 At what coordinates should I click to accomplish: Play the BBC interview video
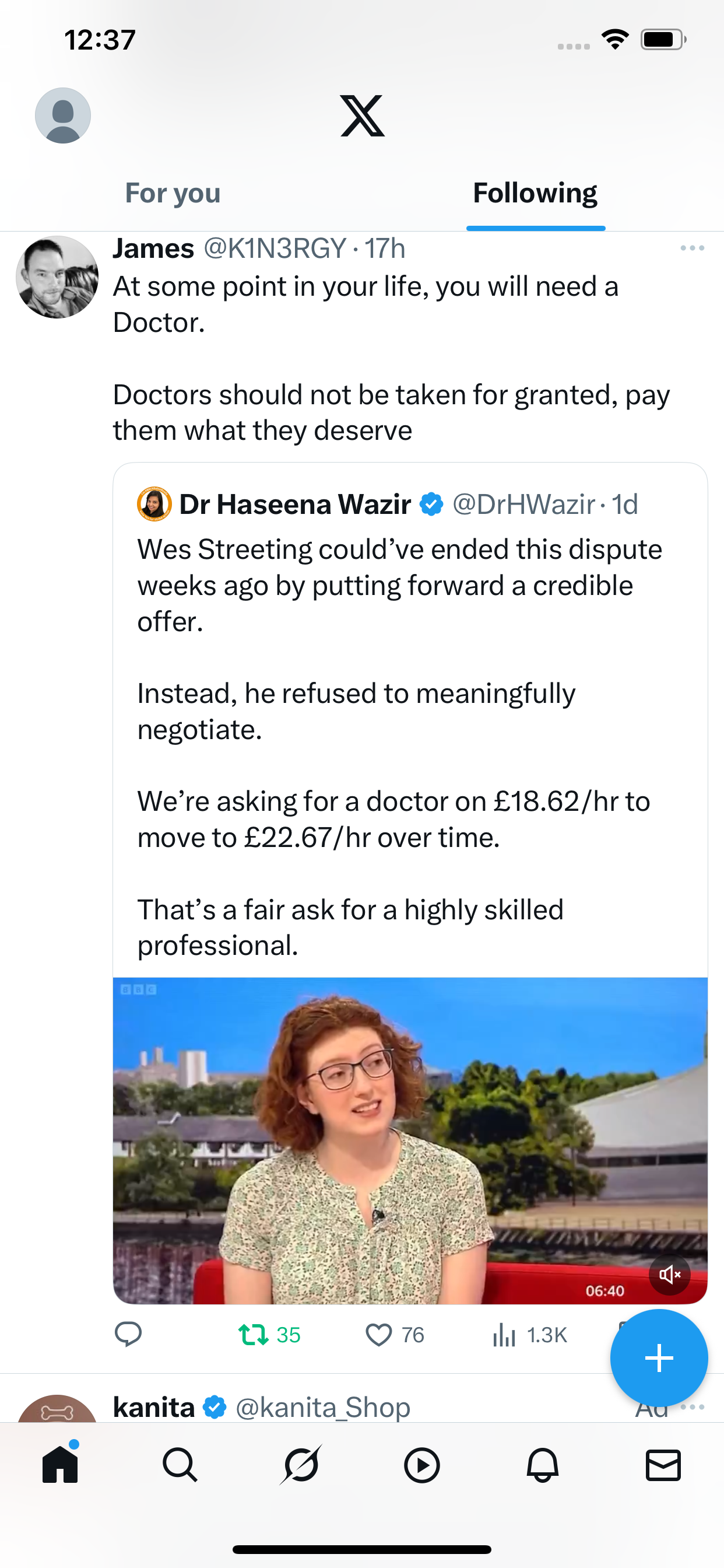click(x=409, y=1138)
